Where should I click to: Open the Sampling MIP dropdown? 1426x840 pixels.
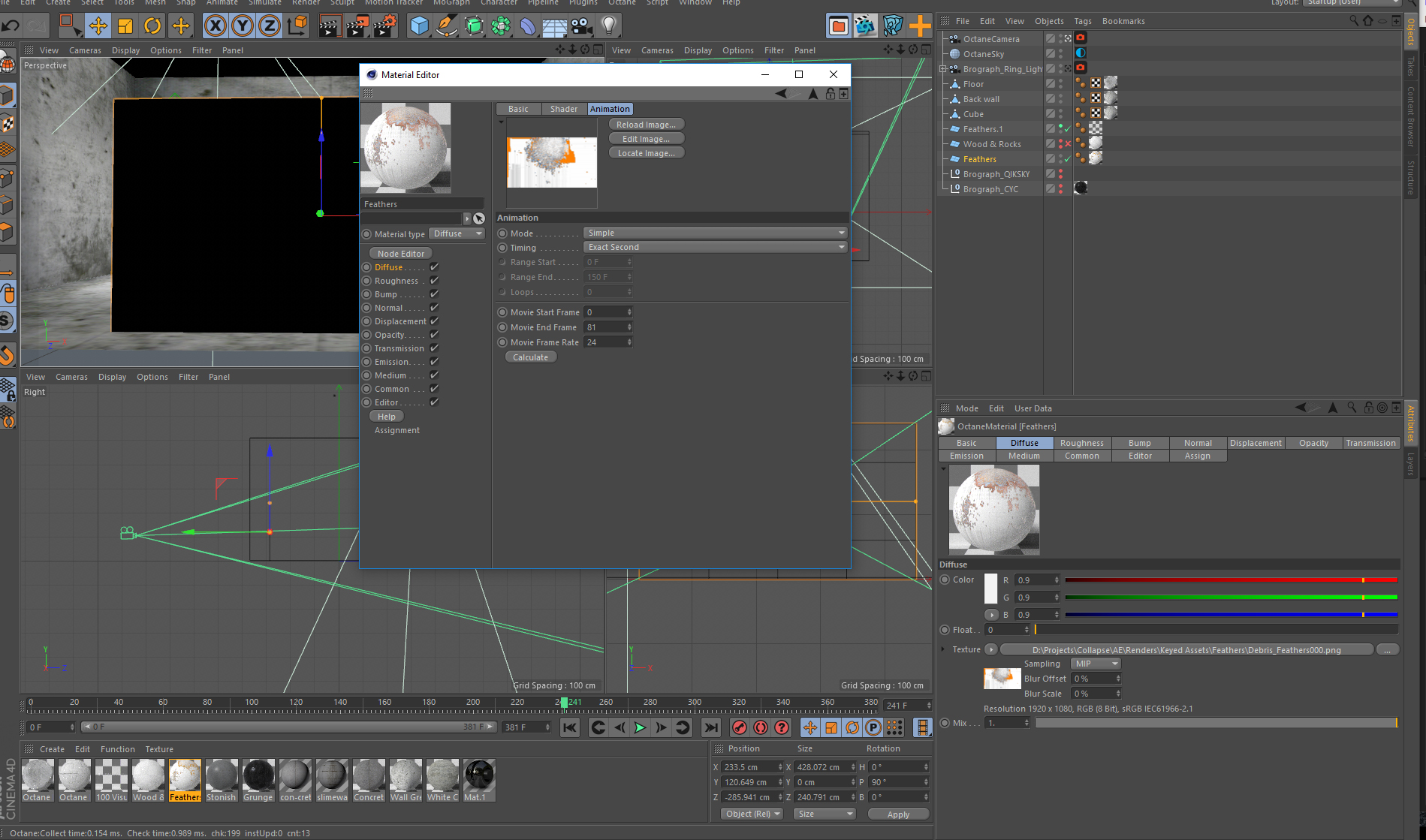coord(1095,664)
